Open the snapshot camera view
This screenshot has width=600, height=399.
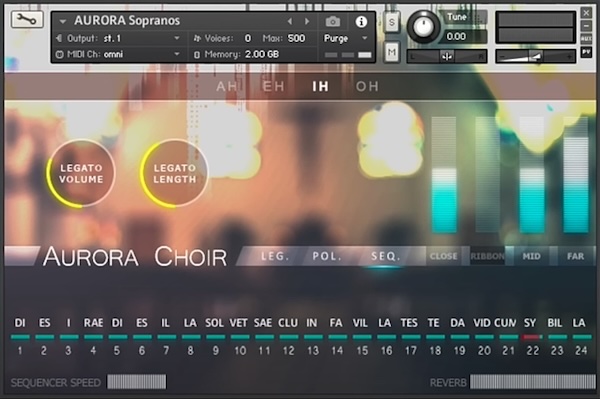333,21
